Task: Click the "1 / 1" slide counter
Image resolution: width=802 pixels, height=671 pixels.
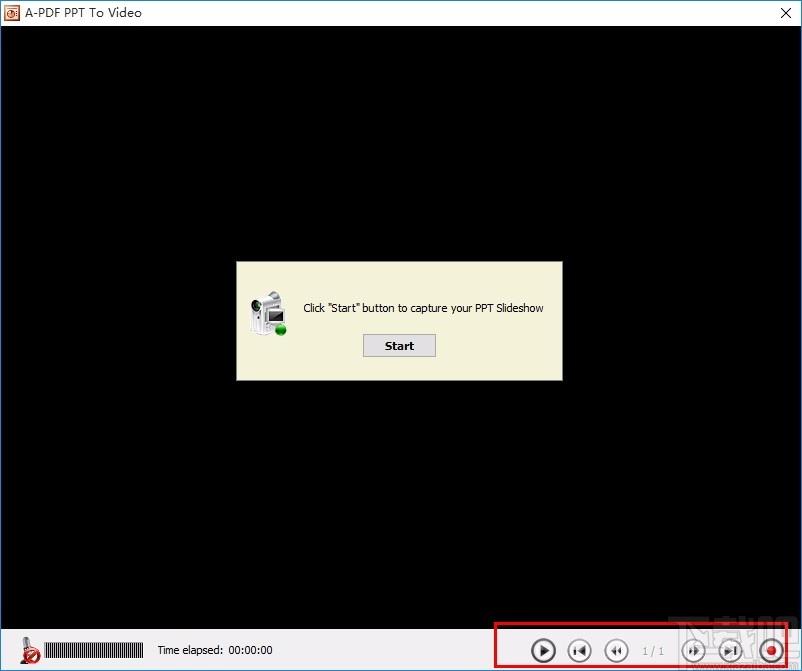Action: (653, 651)
